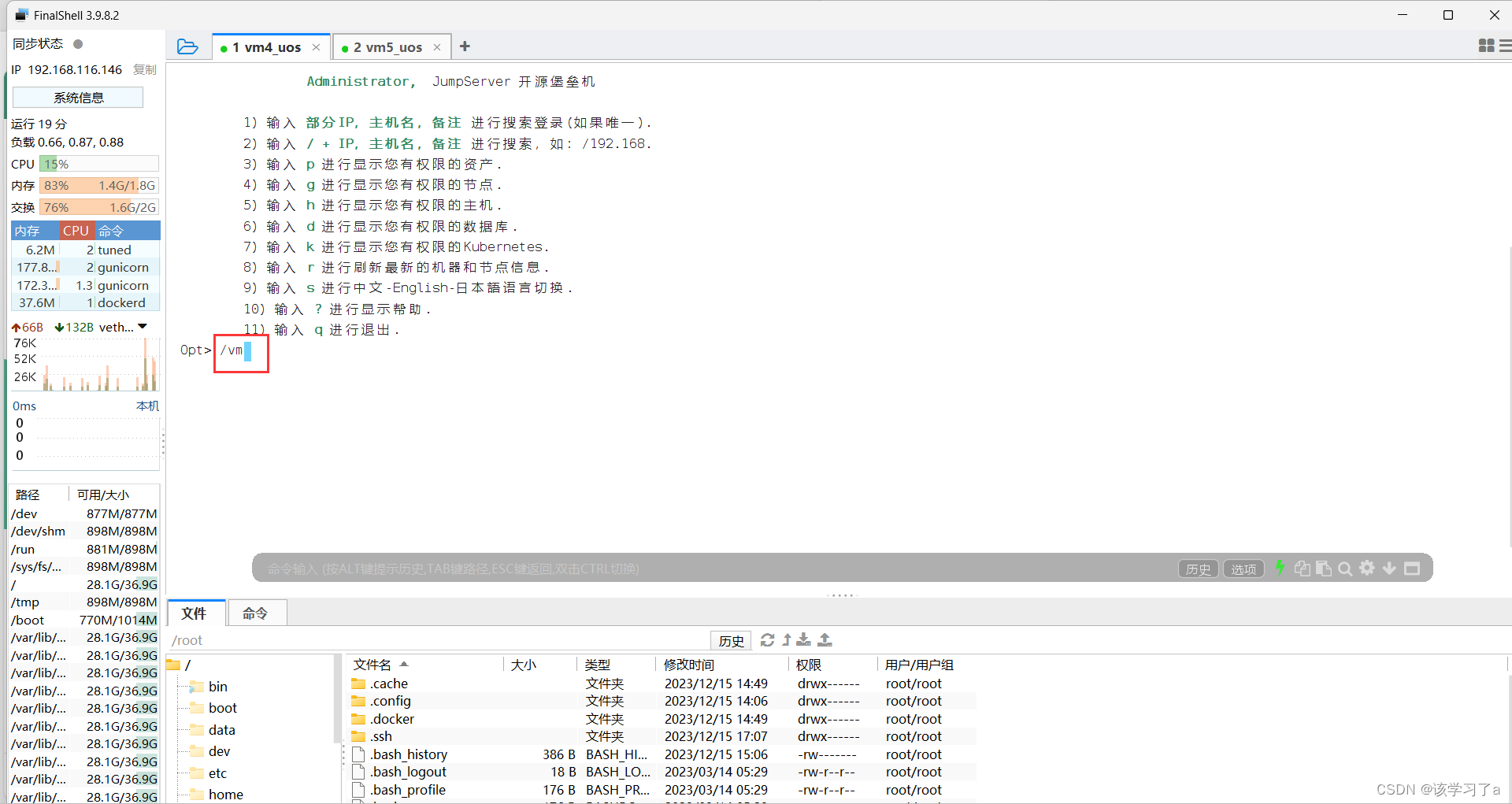This screenshot has height=804, width=1512.
Task: Click the fullscreen window icon in command bar
Action: (x=1412, y=568)
